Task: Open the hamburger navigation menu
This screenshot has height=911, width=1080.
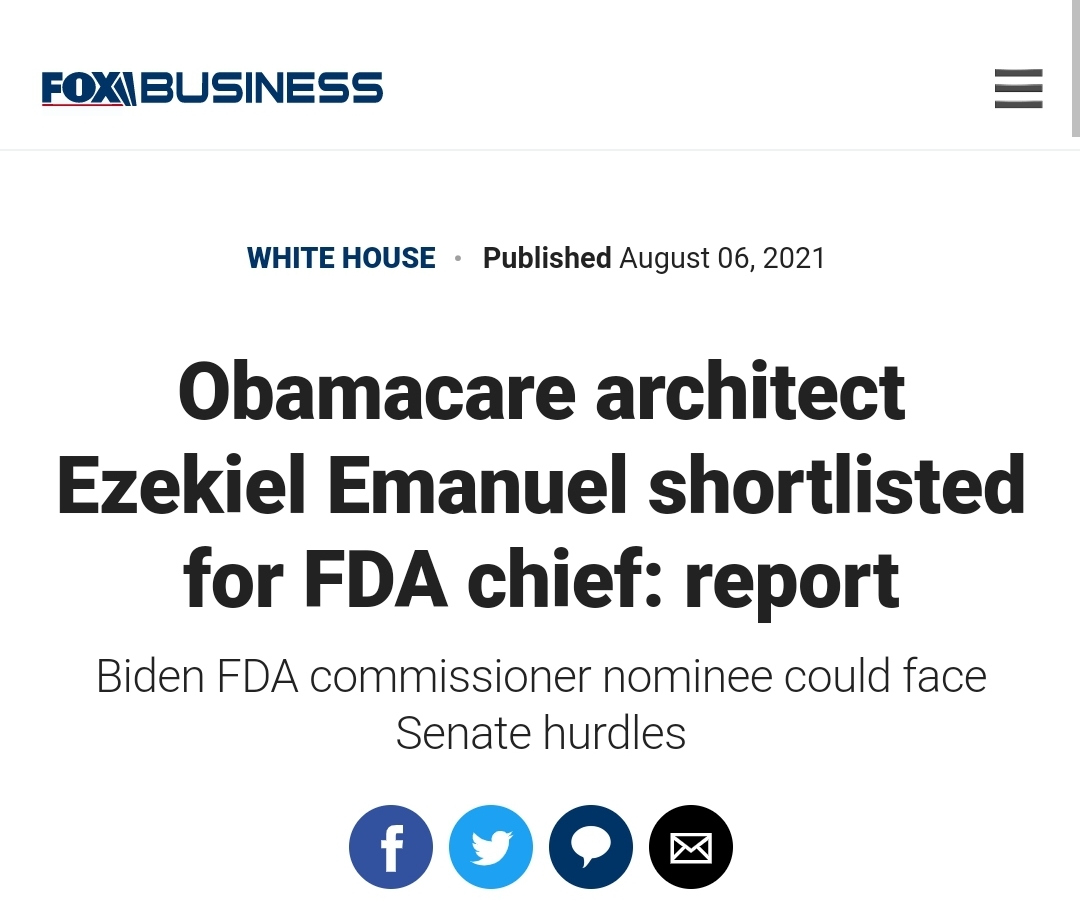Action: [x=1019, y=88]
